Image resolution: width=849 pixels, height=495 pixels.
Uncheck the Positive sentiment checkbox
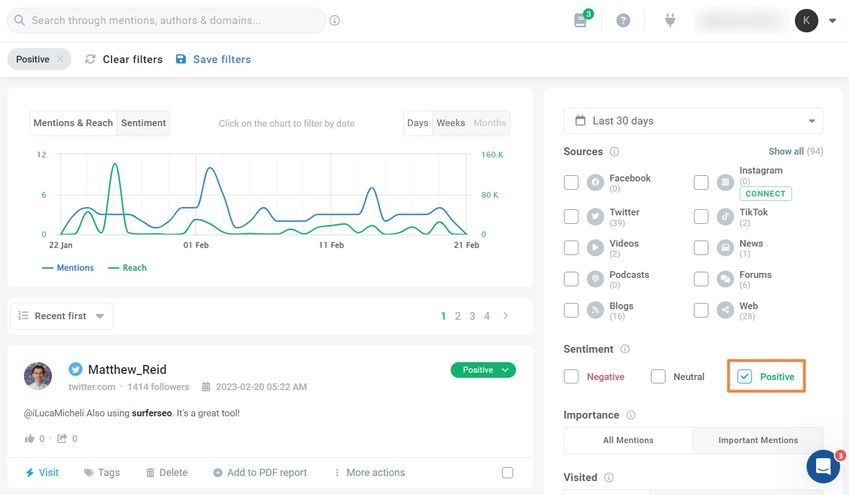coord(744,376)
